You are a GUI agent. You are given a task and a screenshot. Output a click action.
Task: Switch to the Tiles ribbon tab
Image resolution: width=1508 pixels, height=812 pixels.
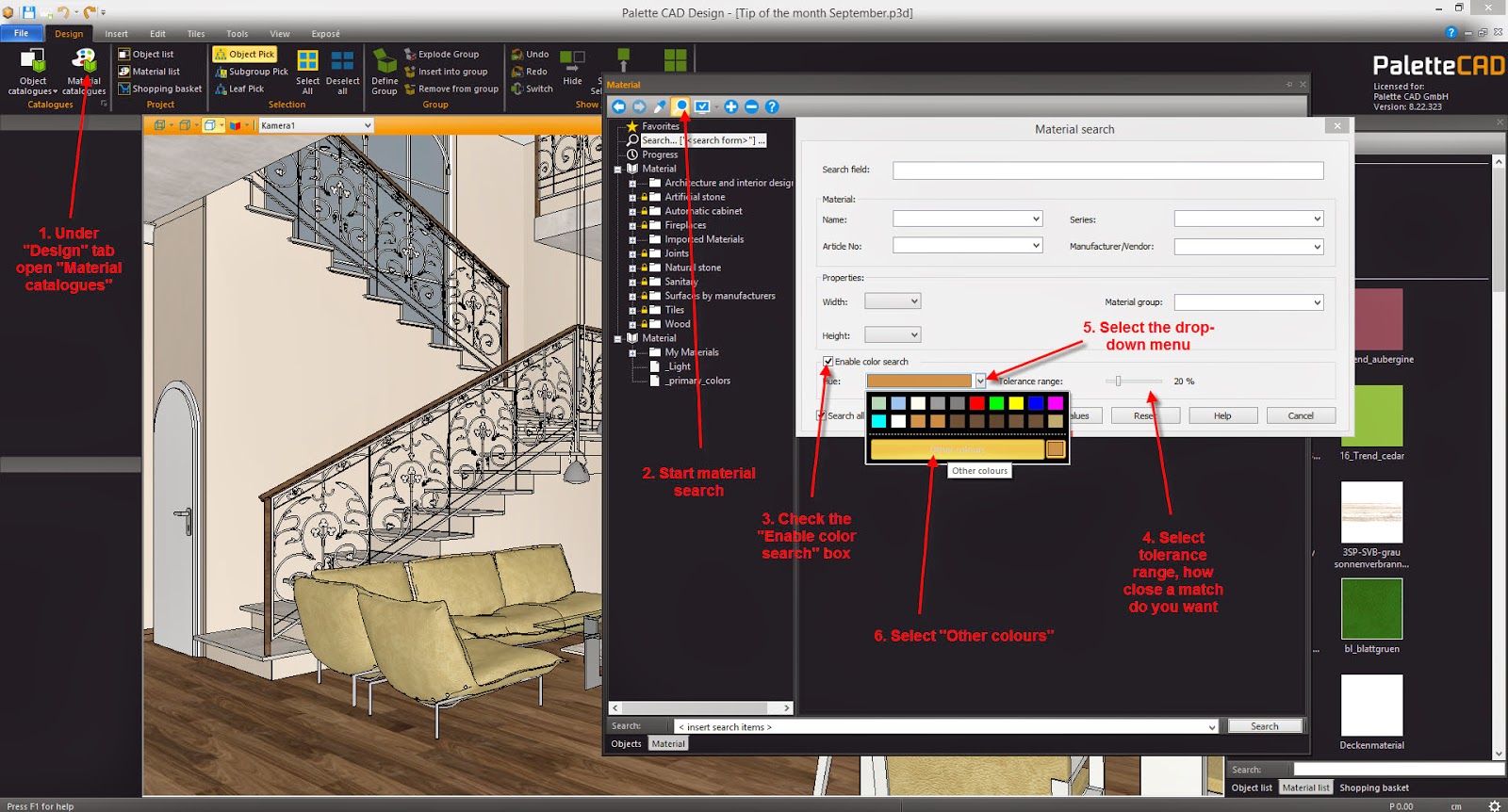pyautogui.click(x=195, y=34)
